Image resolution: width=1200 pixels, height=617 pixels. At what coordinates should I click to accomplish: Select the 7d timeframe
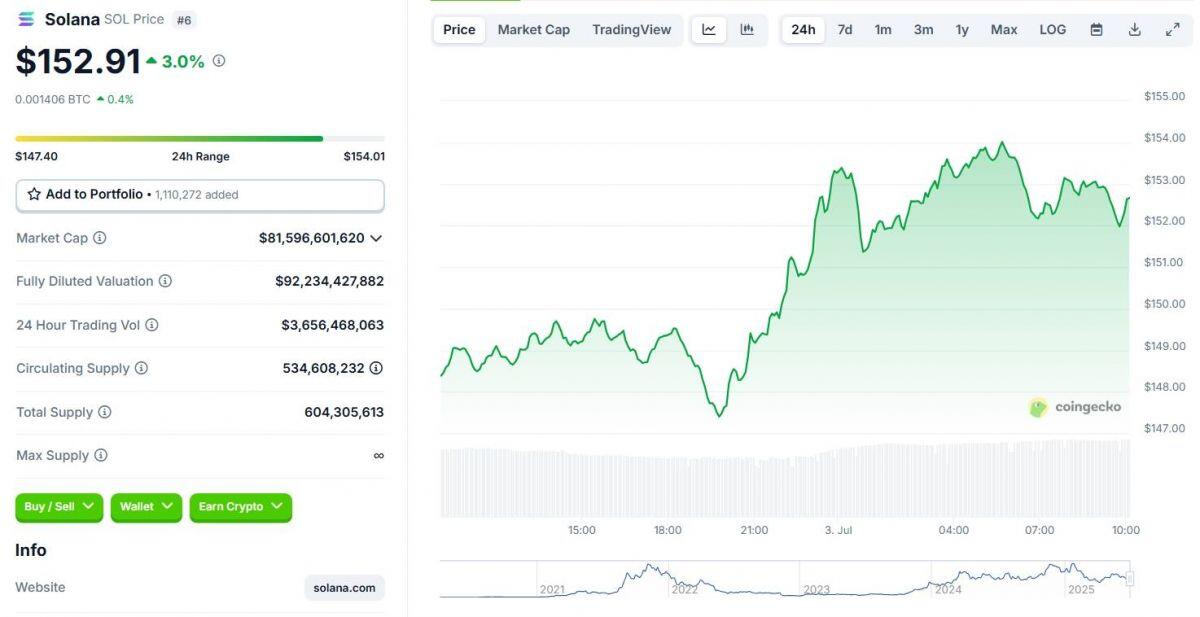point(844,29)
